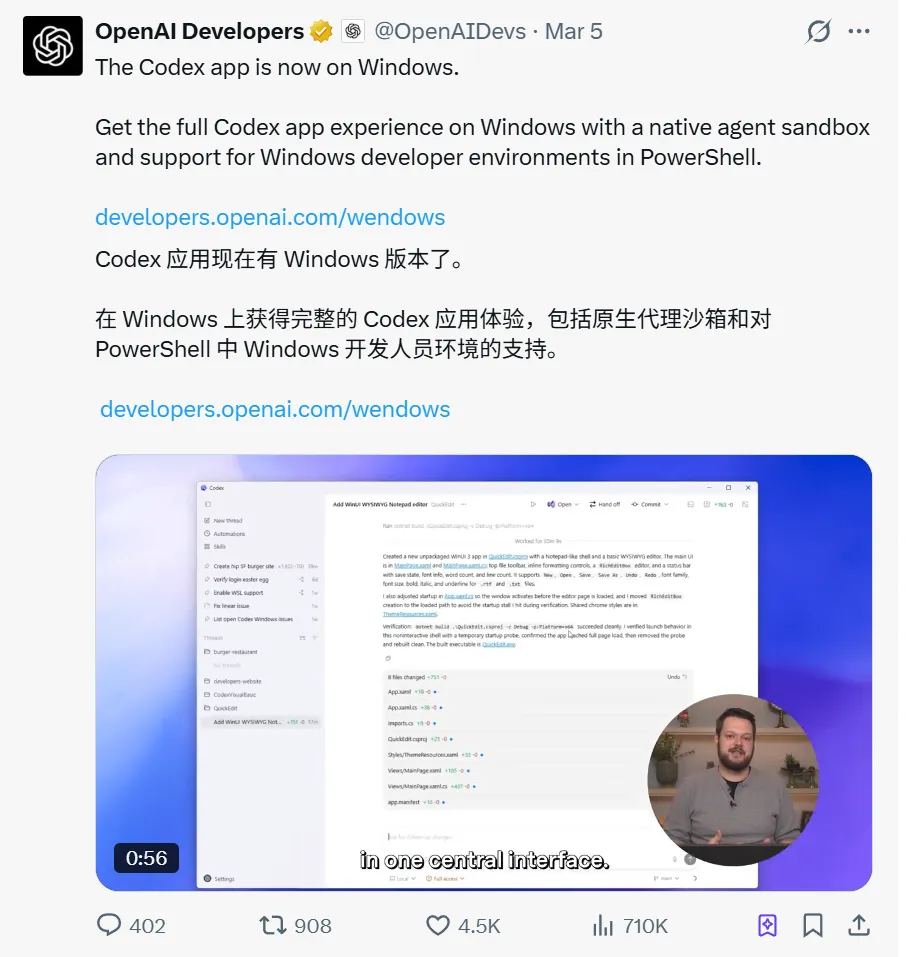Open the tweet's three-dot more menu

(859, 32)
